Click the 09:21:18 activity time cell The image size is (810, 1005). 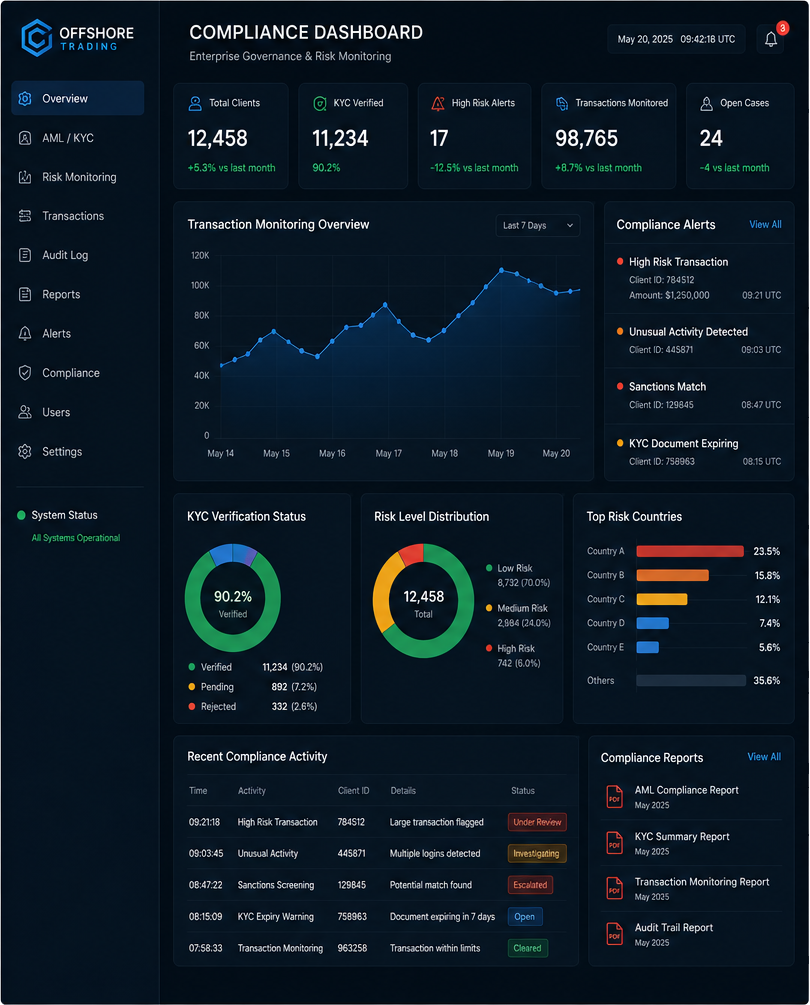[x=204, y=822]
